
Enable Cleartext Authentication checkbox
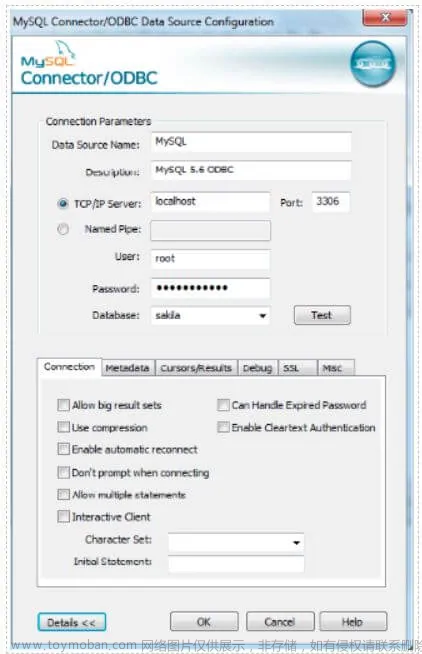pyautogui.click(x=224, y=427)
